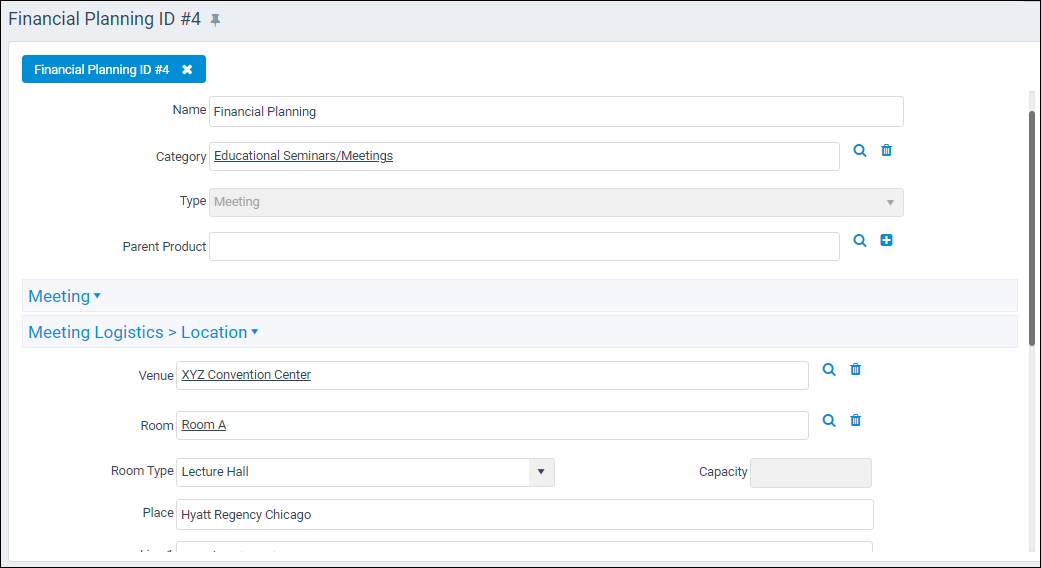
Task: Click the Capacity label
Action: [723, 472]
